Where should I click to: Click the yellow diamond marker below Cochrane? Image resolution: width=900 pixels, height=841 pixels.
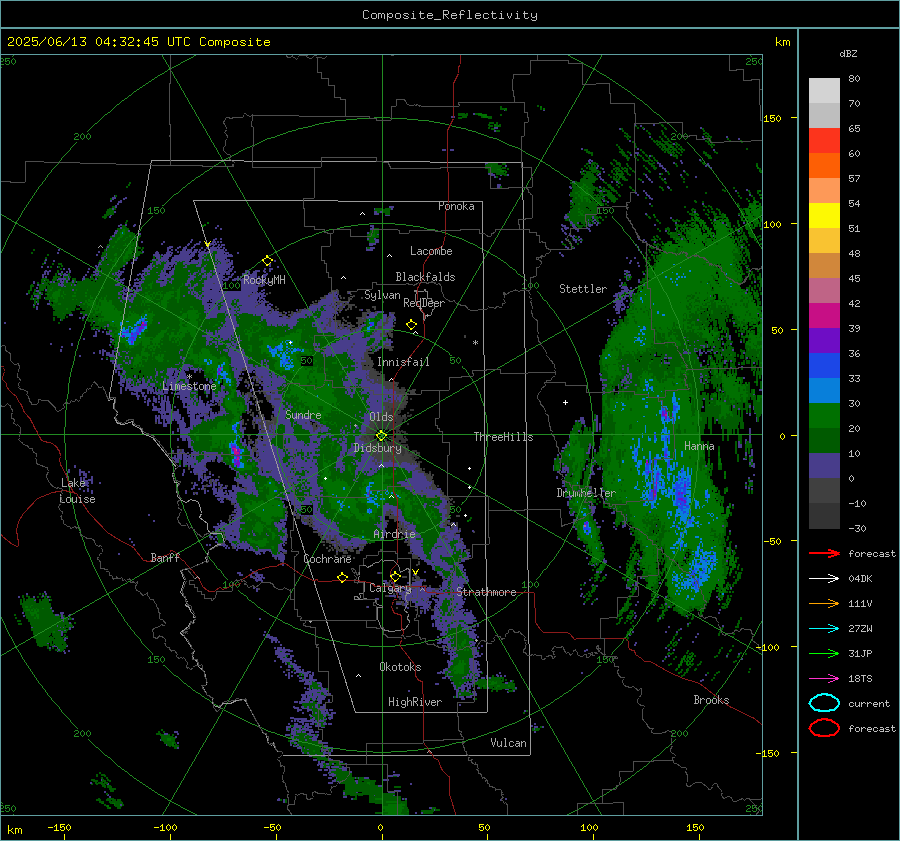[343, 577]
